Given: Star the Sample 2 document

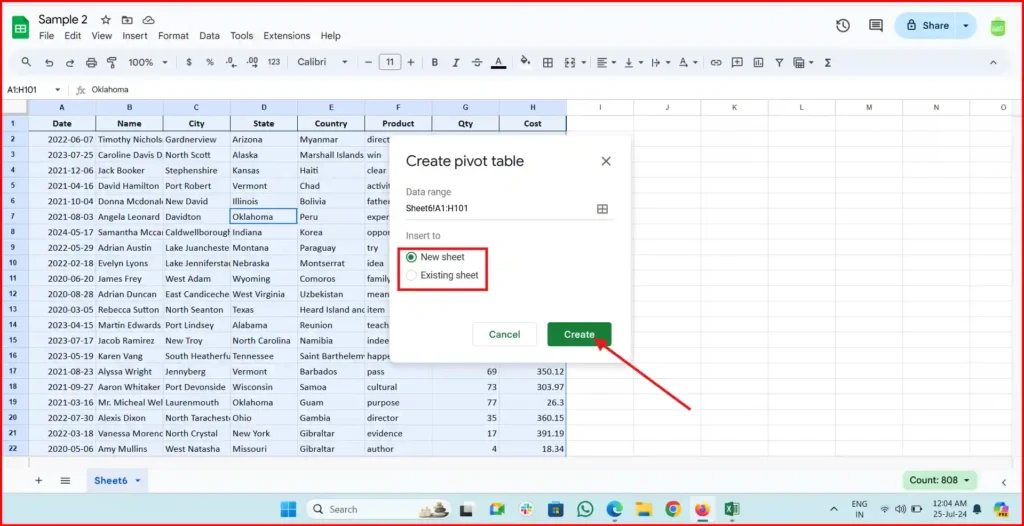Looking at the screenshot, I should (x=106, y=20).
